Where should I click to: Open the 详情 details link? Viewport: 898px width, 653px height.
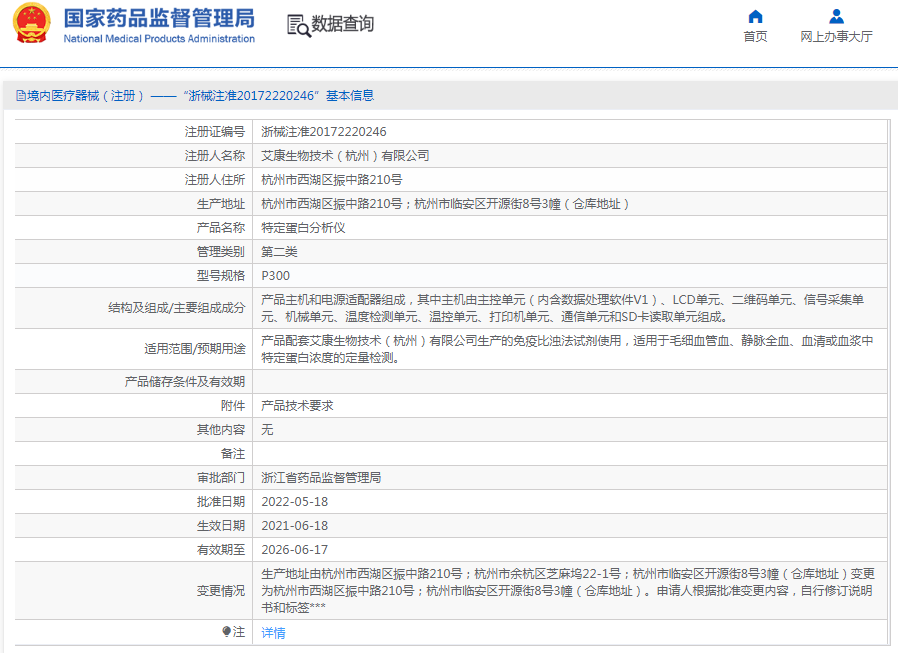coord(273,633)
